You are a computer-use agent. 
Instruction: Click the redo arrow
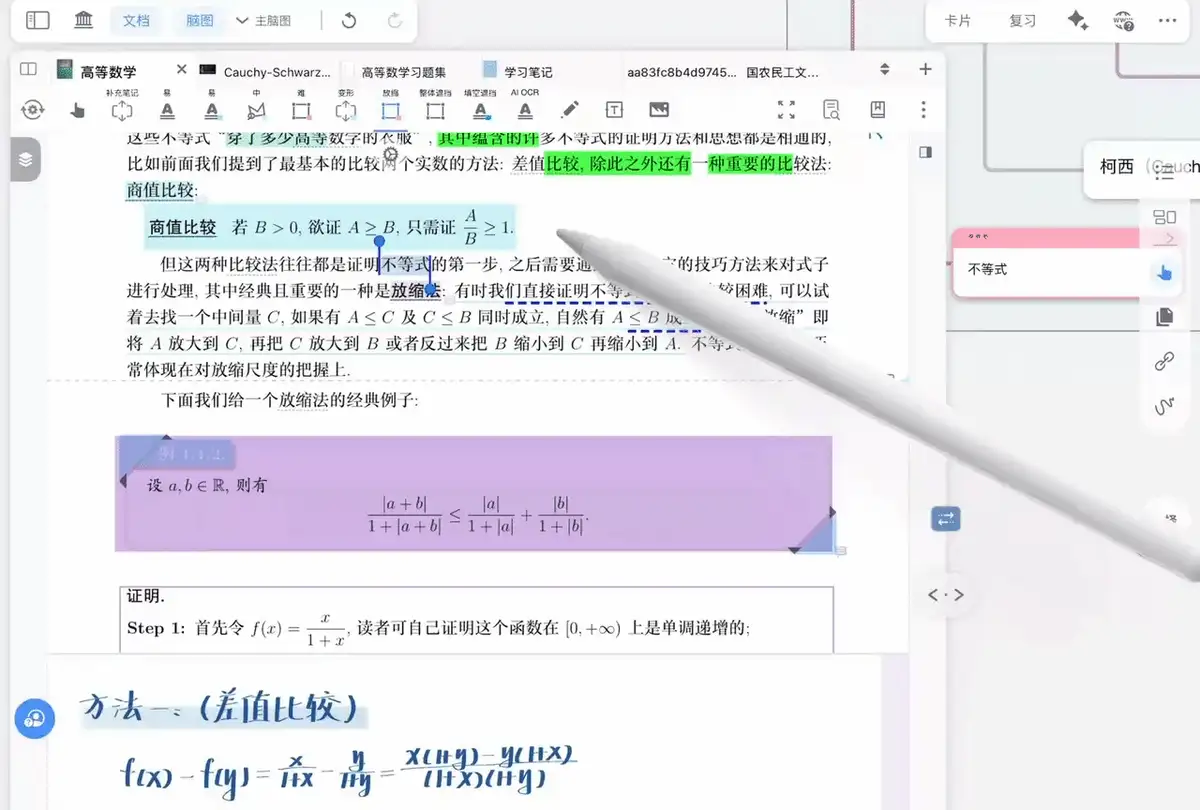pos(395,20)
